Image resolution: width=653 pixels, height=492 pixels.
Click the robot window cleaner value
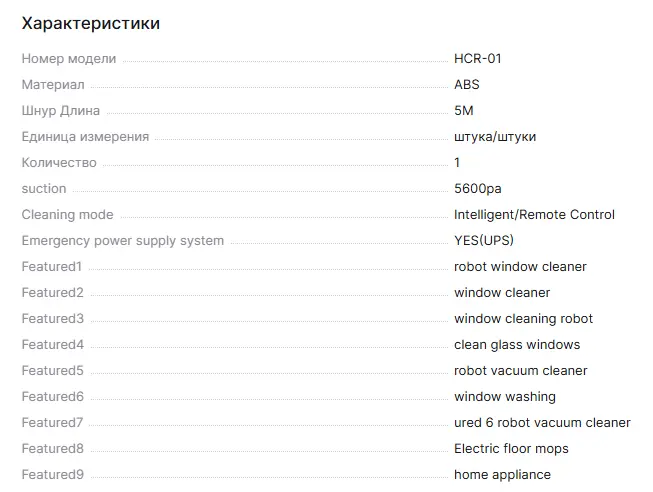(x=520, y=267)
